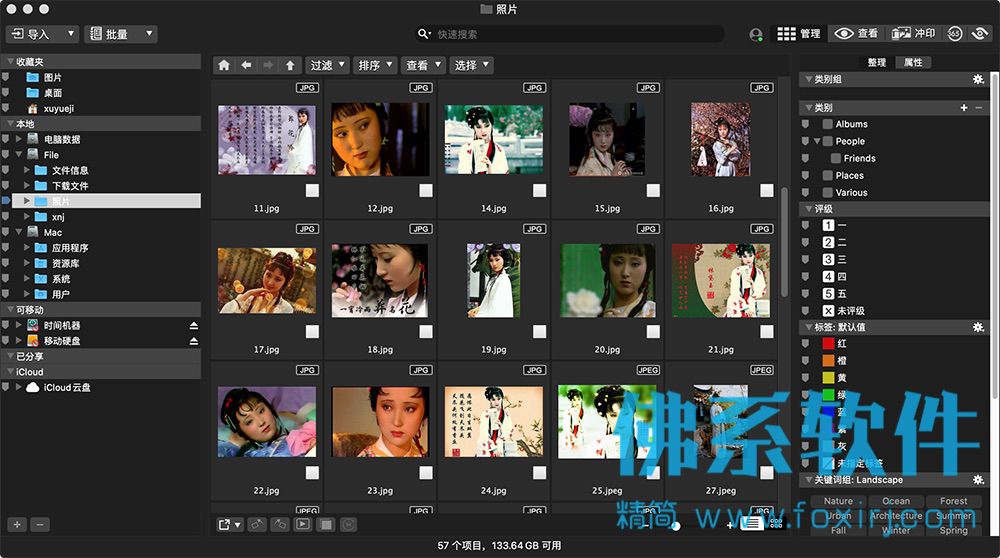Select the 红 red label swatch
Viewport: 1000px width, 558px height.
pos(828,344)
